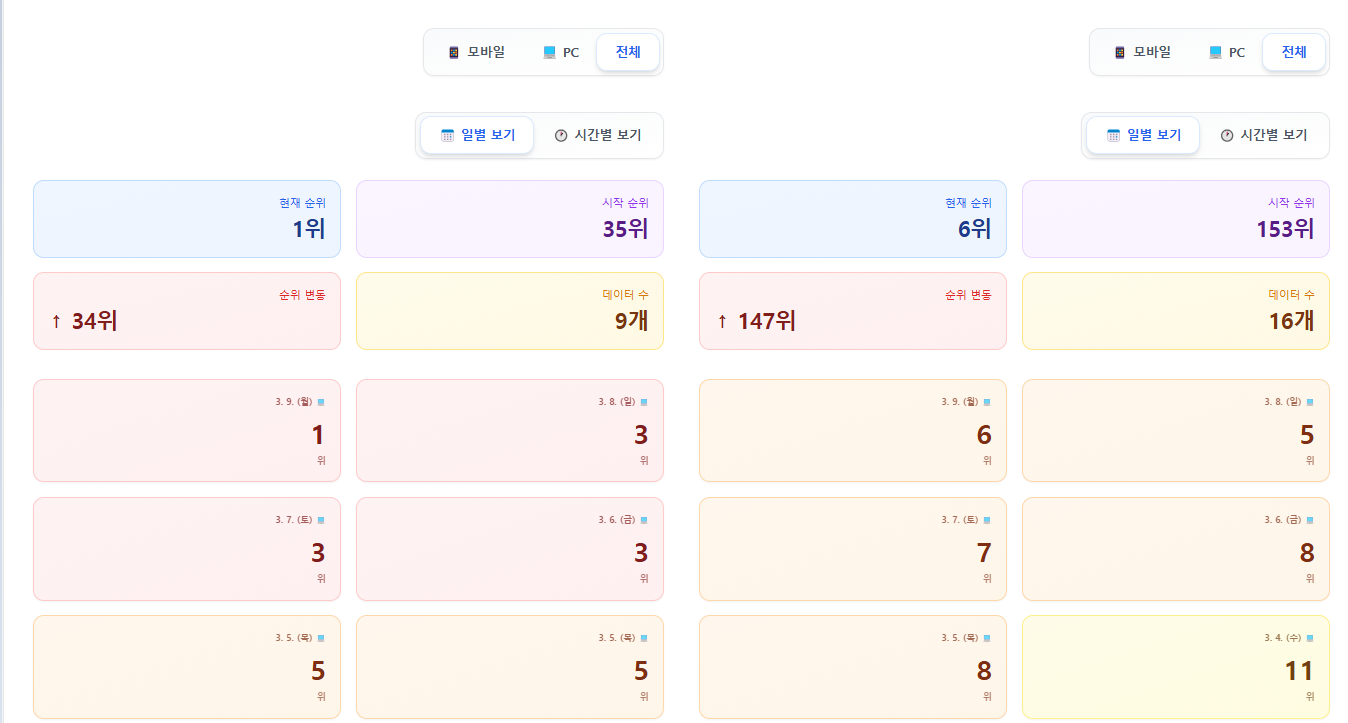Image resolution: width=1348 pixels, height=723 pixels.
Task: Click the PC monitor icon in the 6위 panel
Action: pyautogui.click(x=1215, y=53)
